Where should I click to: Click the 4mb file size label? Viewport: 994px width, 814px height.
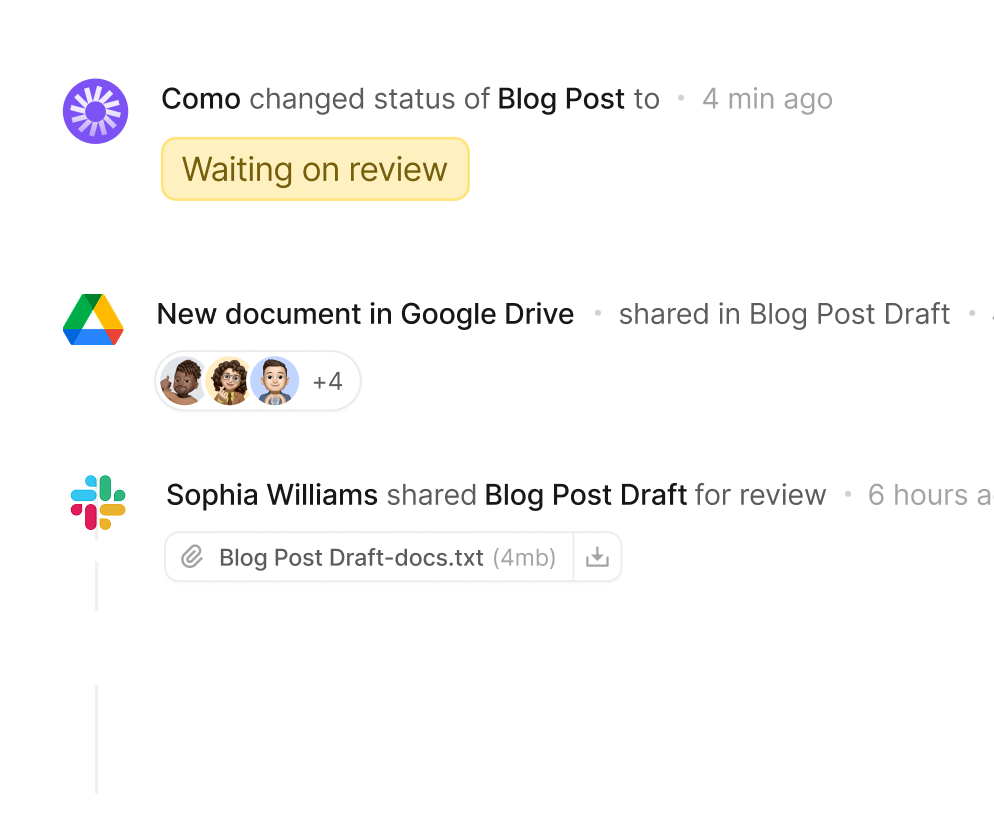point(524,557)
